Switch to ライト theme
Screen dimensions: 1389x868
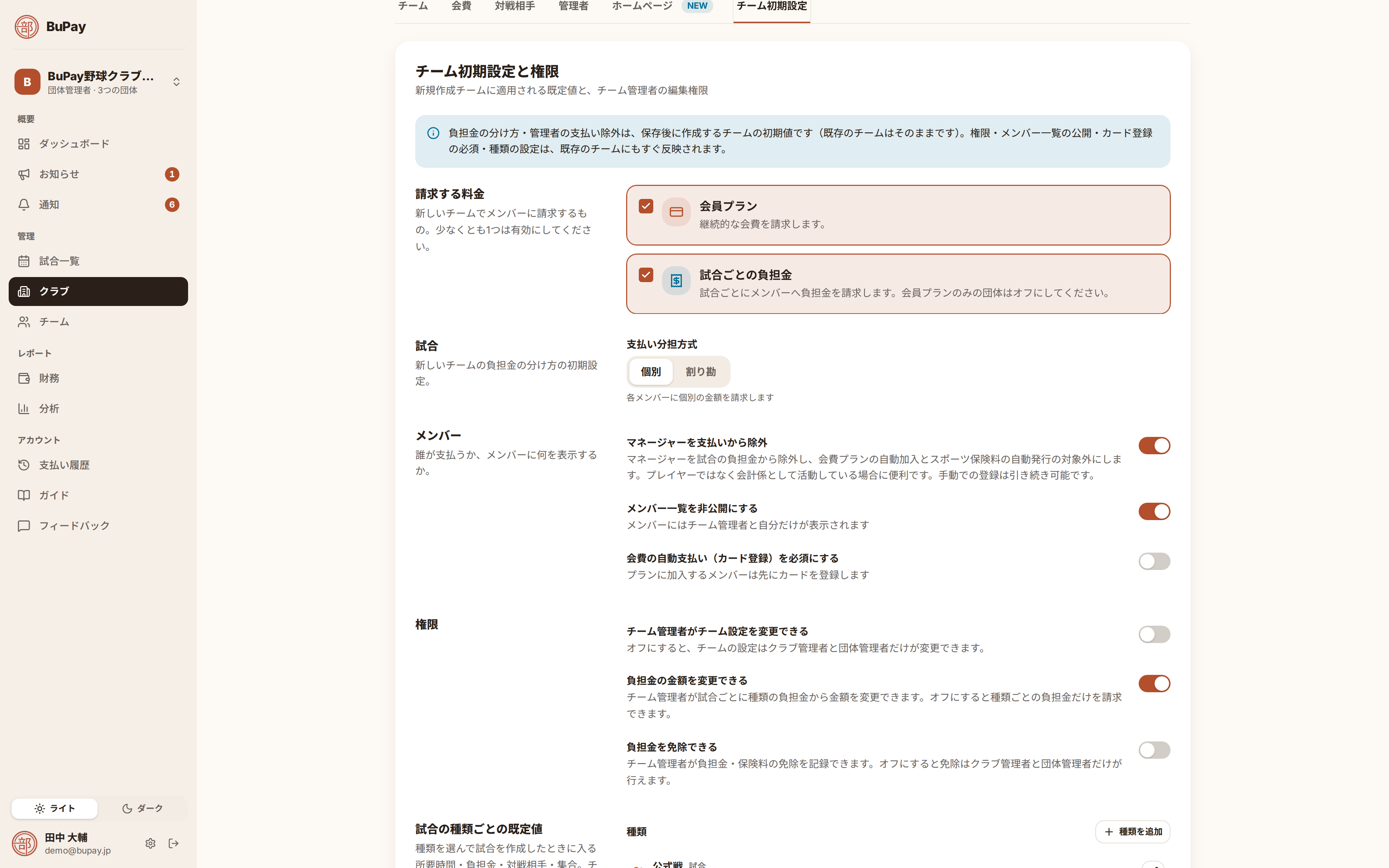[55, 808]
